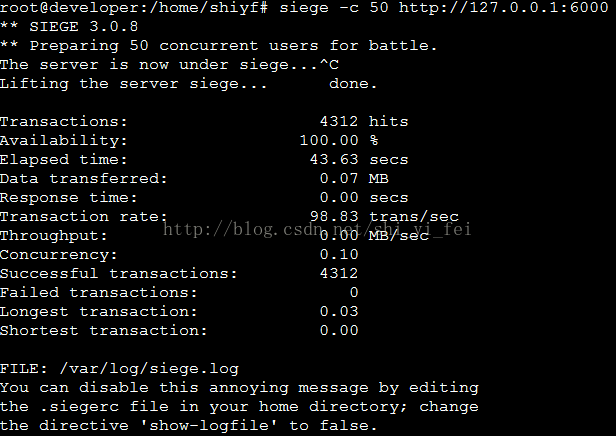The height and width of the screenshot is (436, 616).
Task: Click the Transaction rate label
Action: (84, 216)
